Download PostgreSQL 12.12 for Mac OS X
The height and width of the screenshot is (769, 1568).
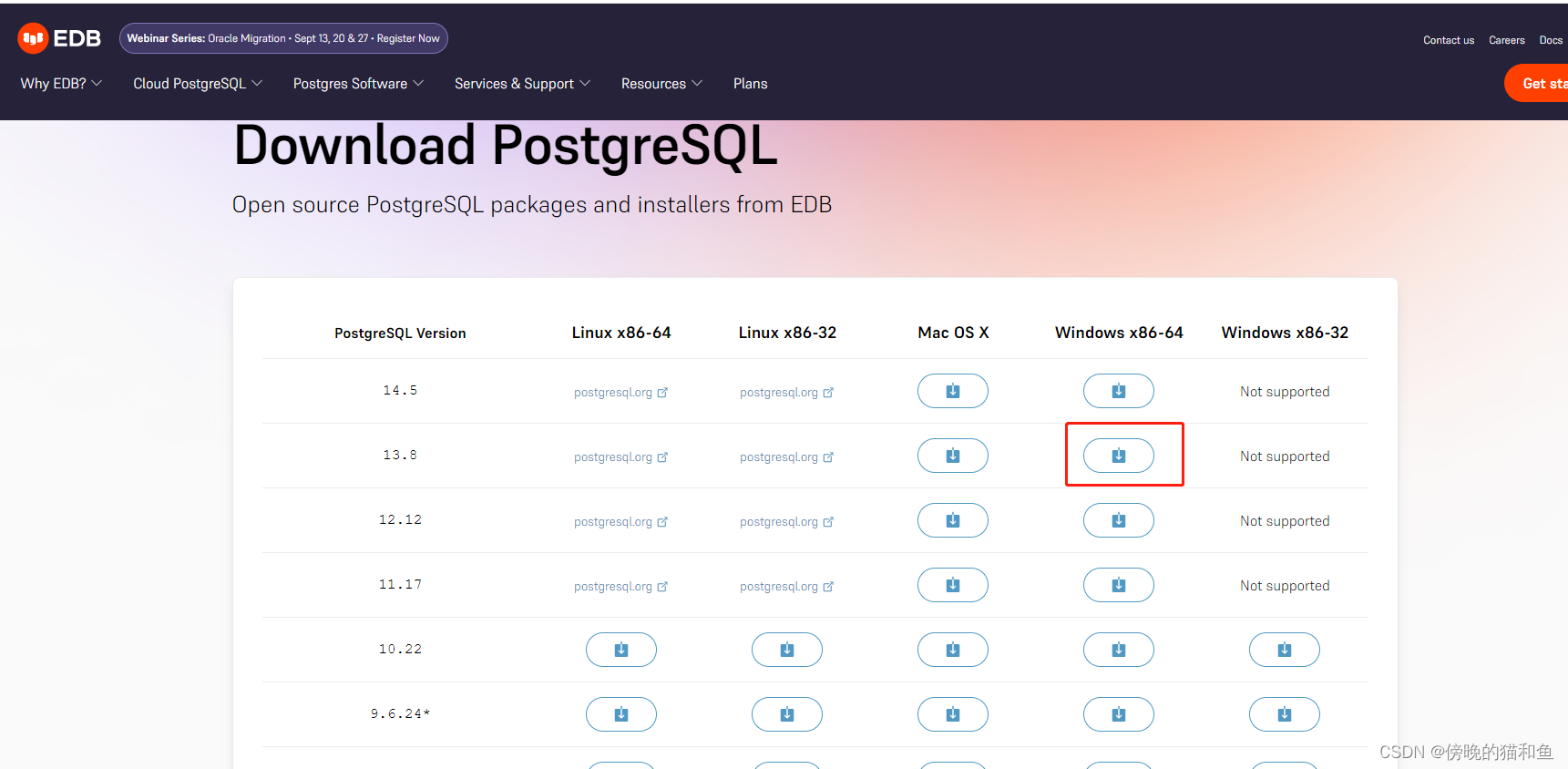(953, 520)
